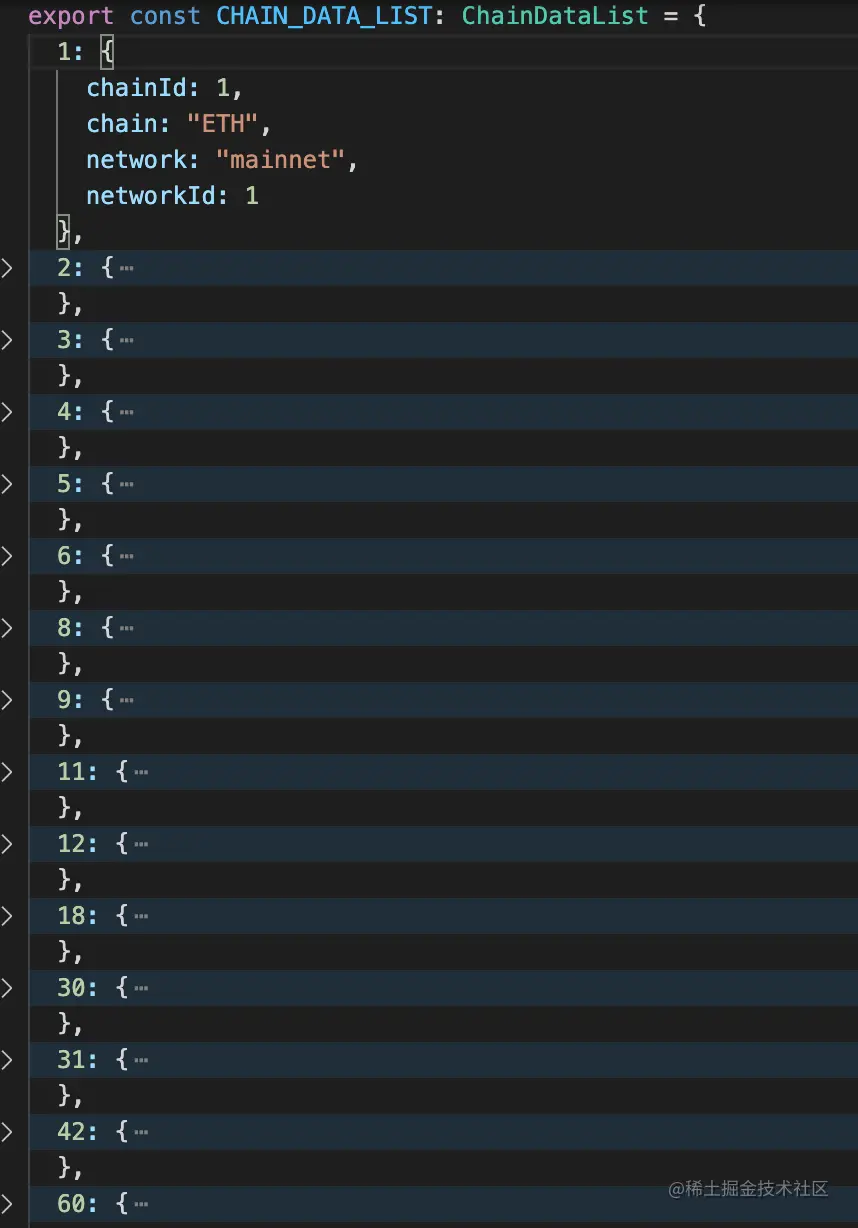Open the collapsed block for key 30

8,988
